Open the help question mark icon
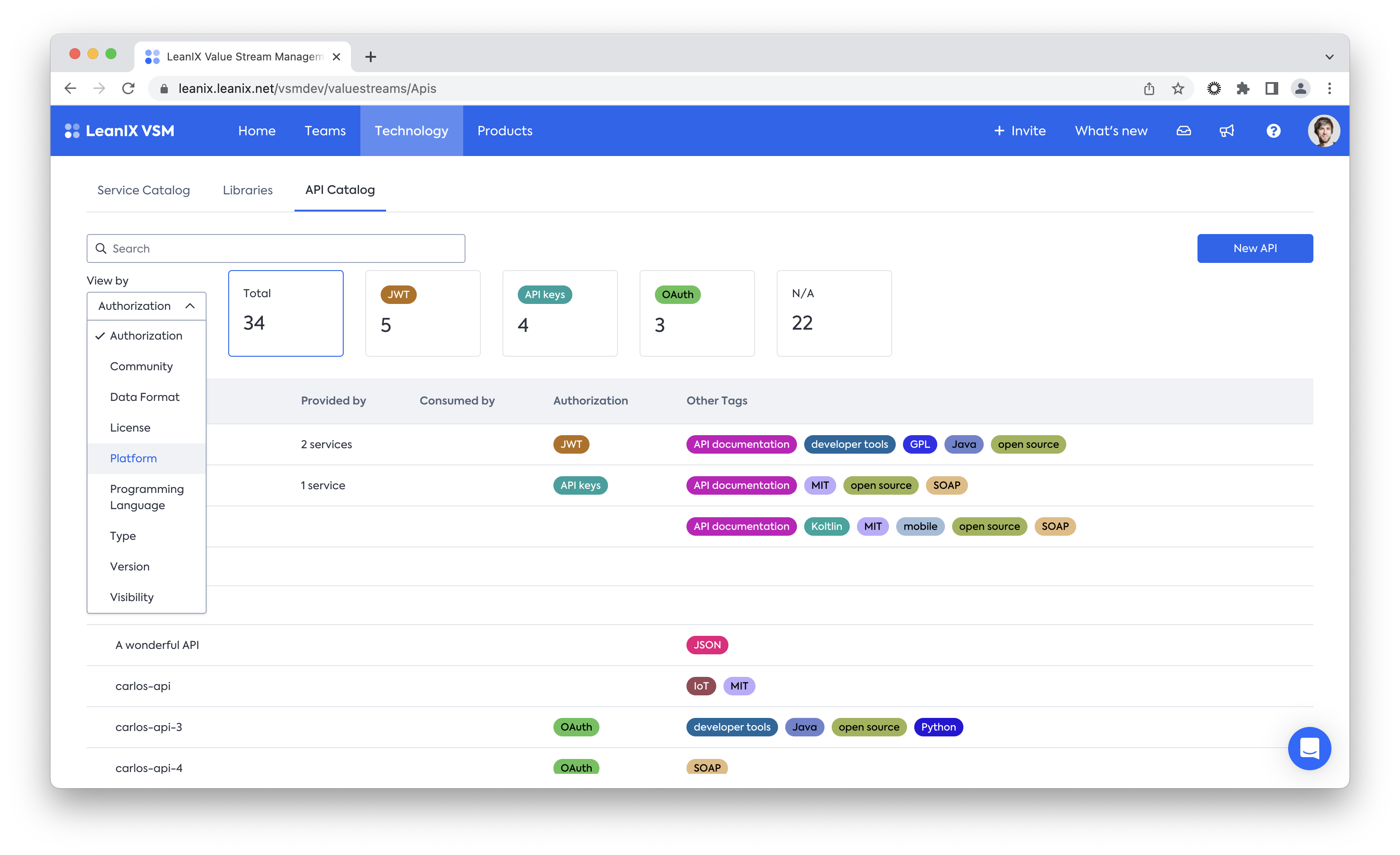Screen dimensions: 1400x855 pos(1273,131)
